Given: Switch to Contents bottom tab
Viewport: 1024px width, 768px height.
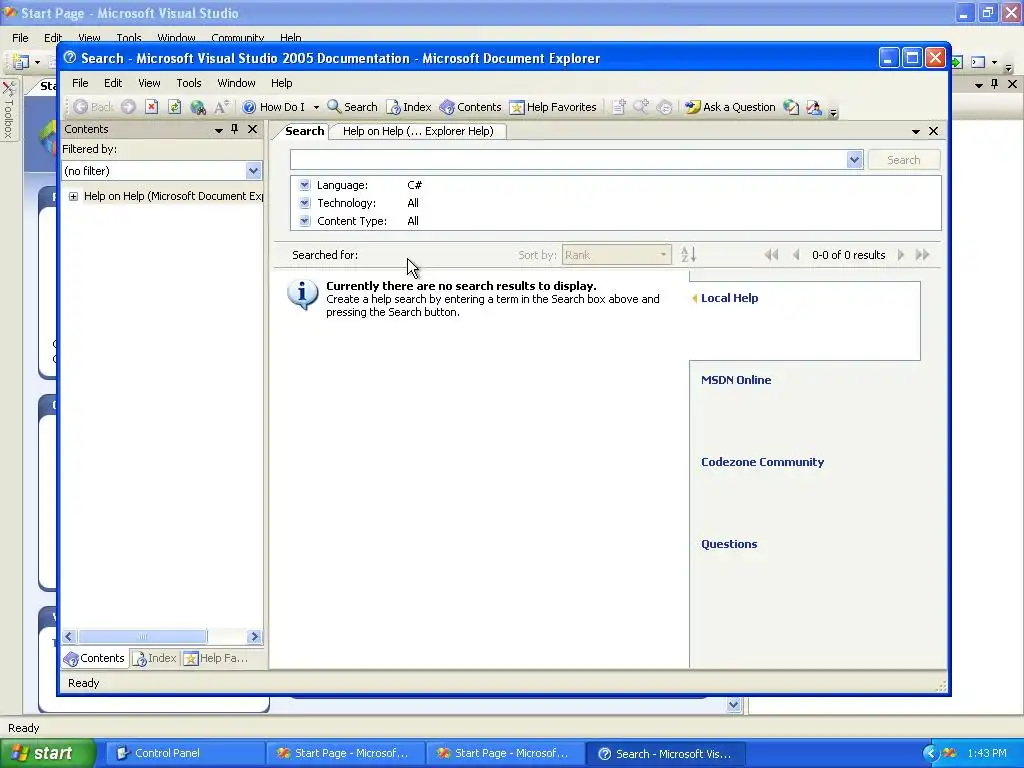Looking at the screenshot, I should click(95, 658).
